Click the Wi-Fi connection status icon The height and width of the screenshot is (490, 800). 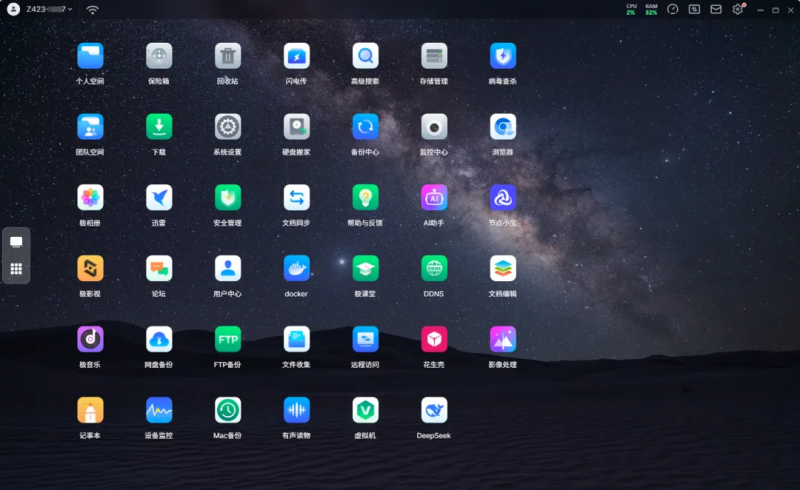[92, 10]
